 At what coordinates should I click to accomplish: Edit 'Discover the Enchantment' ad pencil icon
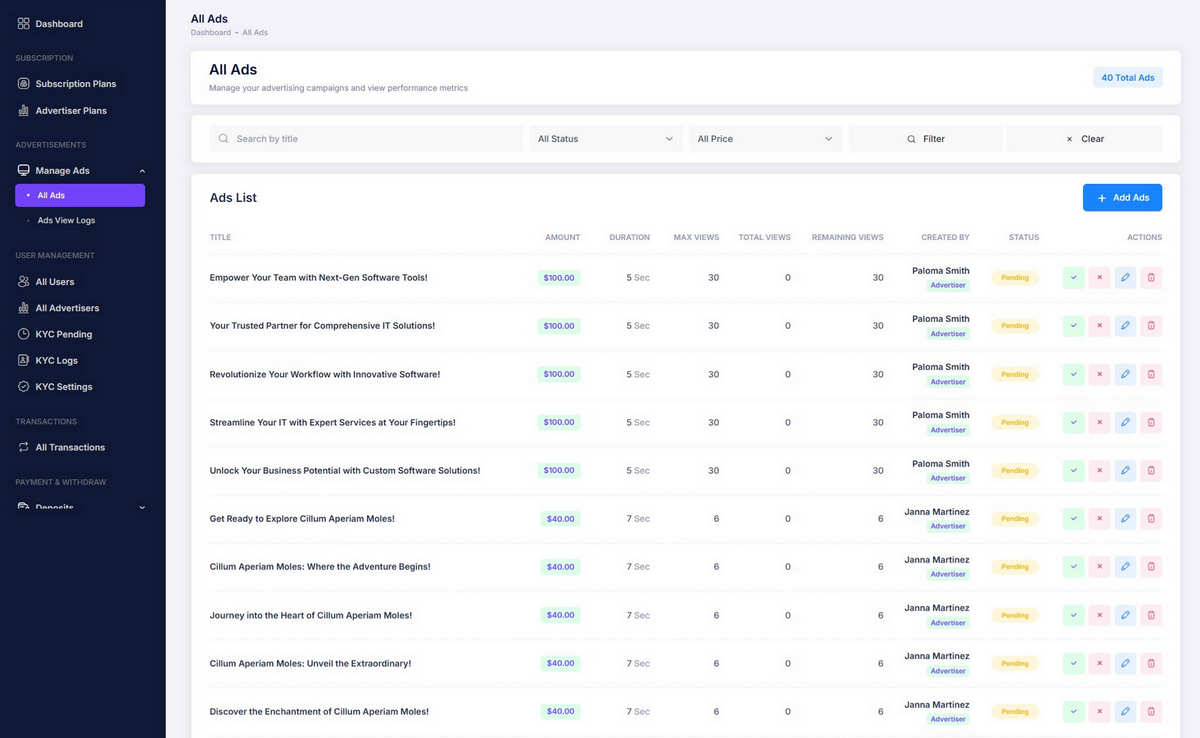click(1125, 711)
